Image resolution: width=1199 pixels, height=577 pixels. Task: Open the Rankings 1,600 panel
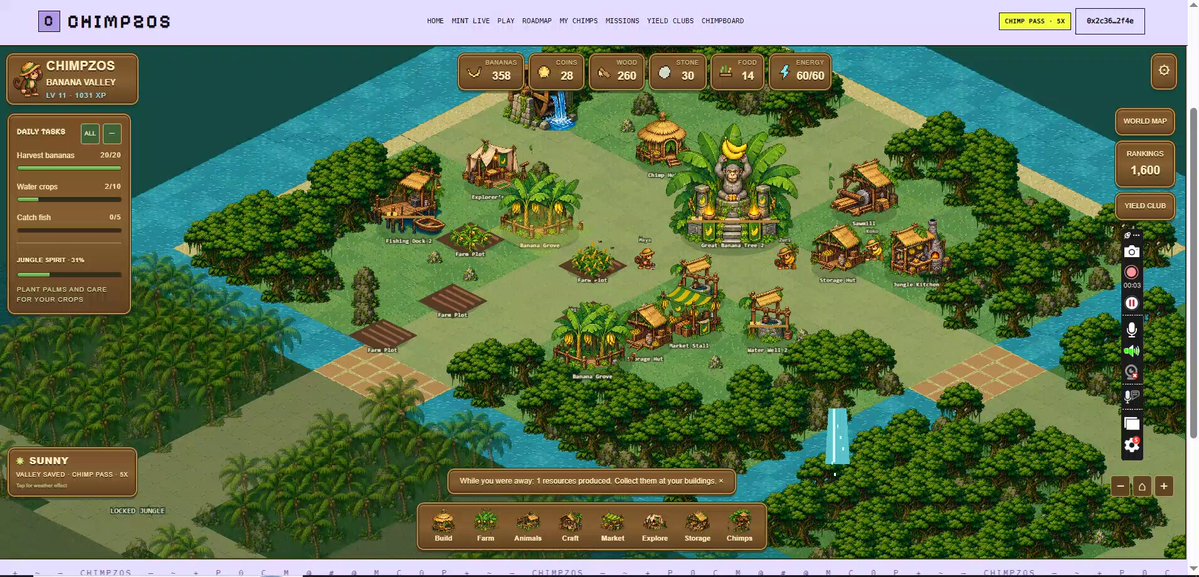(1145, 164)
